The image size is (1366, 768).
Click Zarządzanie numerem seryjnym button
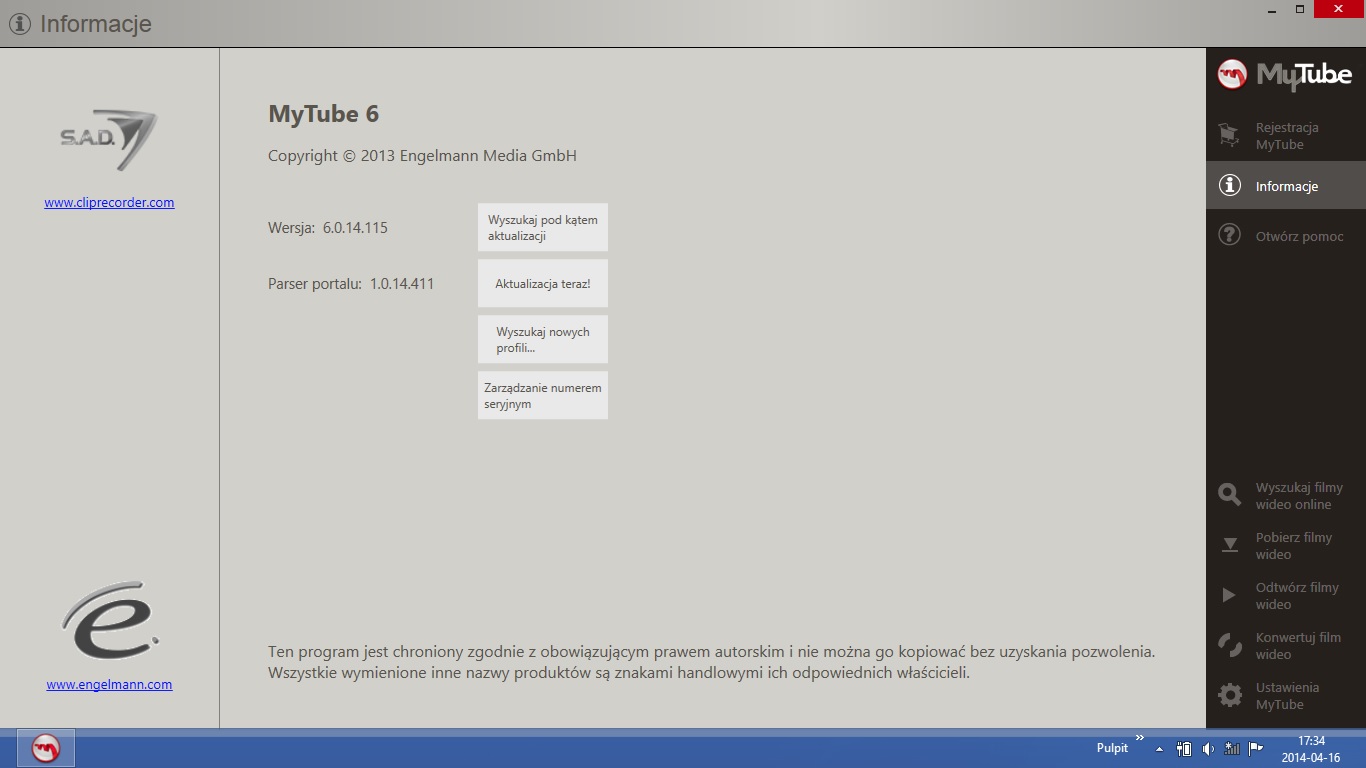click(543, 395)
